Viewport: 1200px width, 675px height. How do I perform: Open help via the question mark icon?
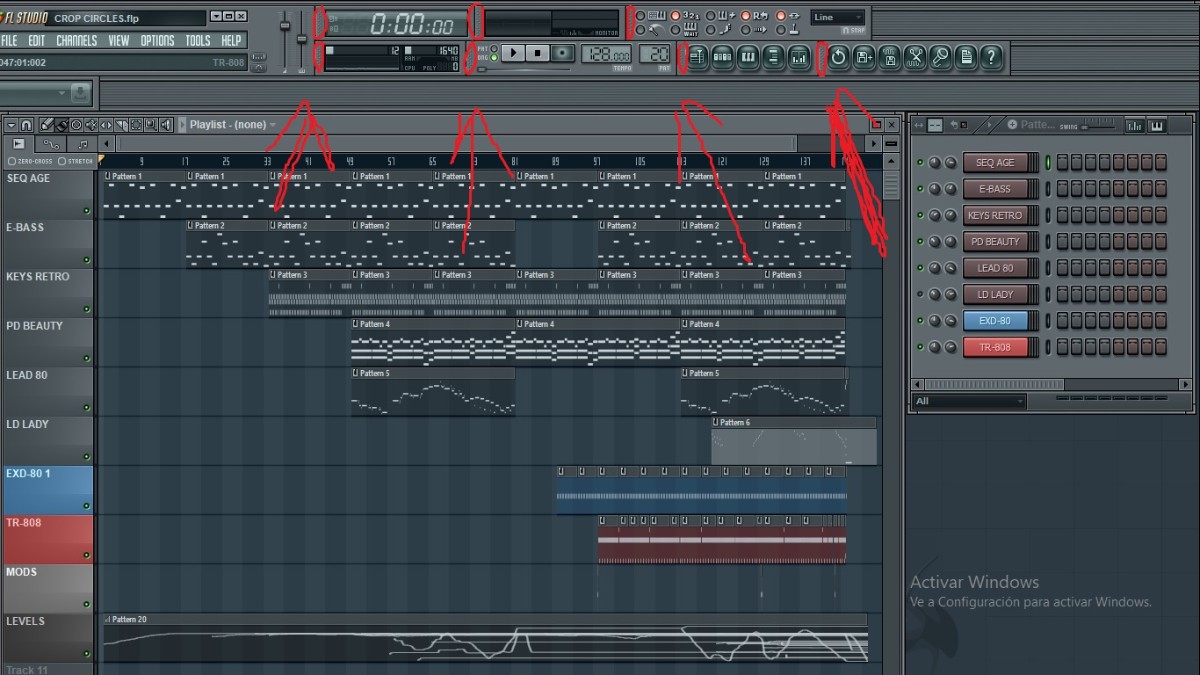[991, 58]
